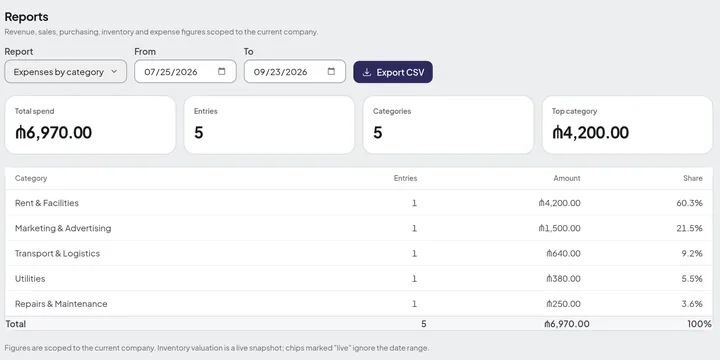Click the Top category card
Screen dimensions: 720x360
click(x=627, y=125)
